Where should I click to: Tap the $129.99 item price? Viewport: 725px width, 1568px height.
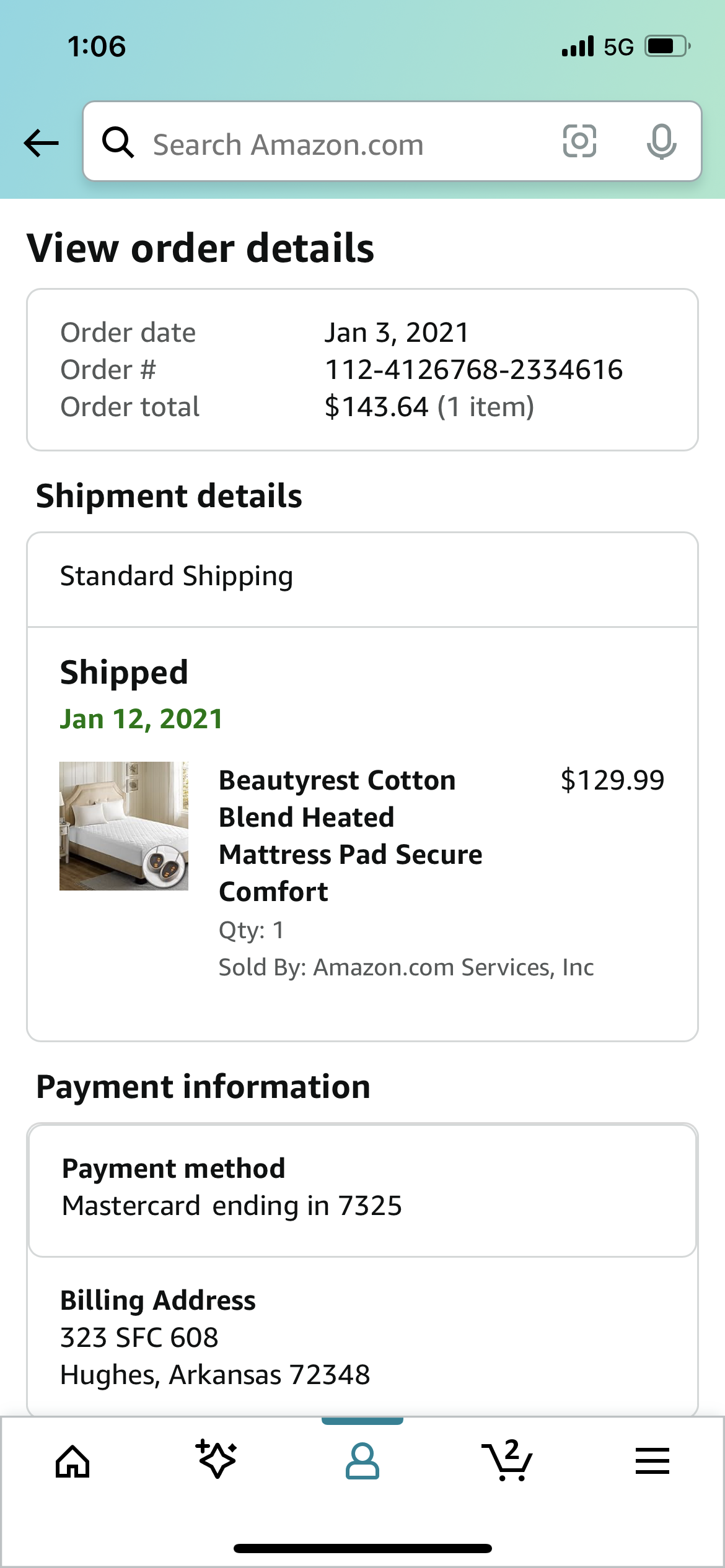tap(612, 780)
